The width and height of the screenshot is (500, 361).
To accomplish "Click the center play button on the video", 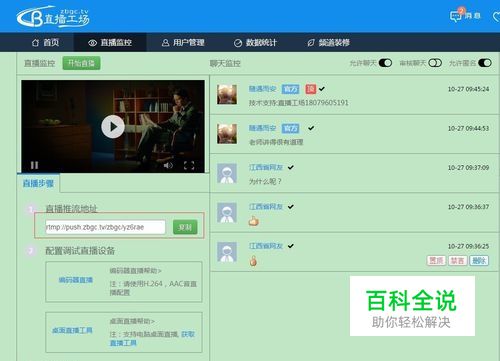I will (x=113, y=127).
